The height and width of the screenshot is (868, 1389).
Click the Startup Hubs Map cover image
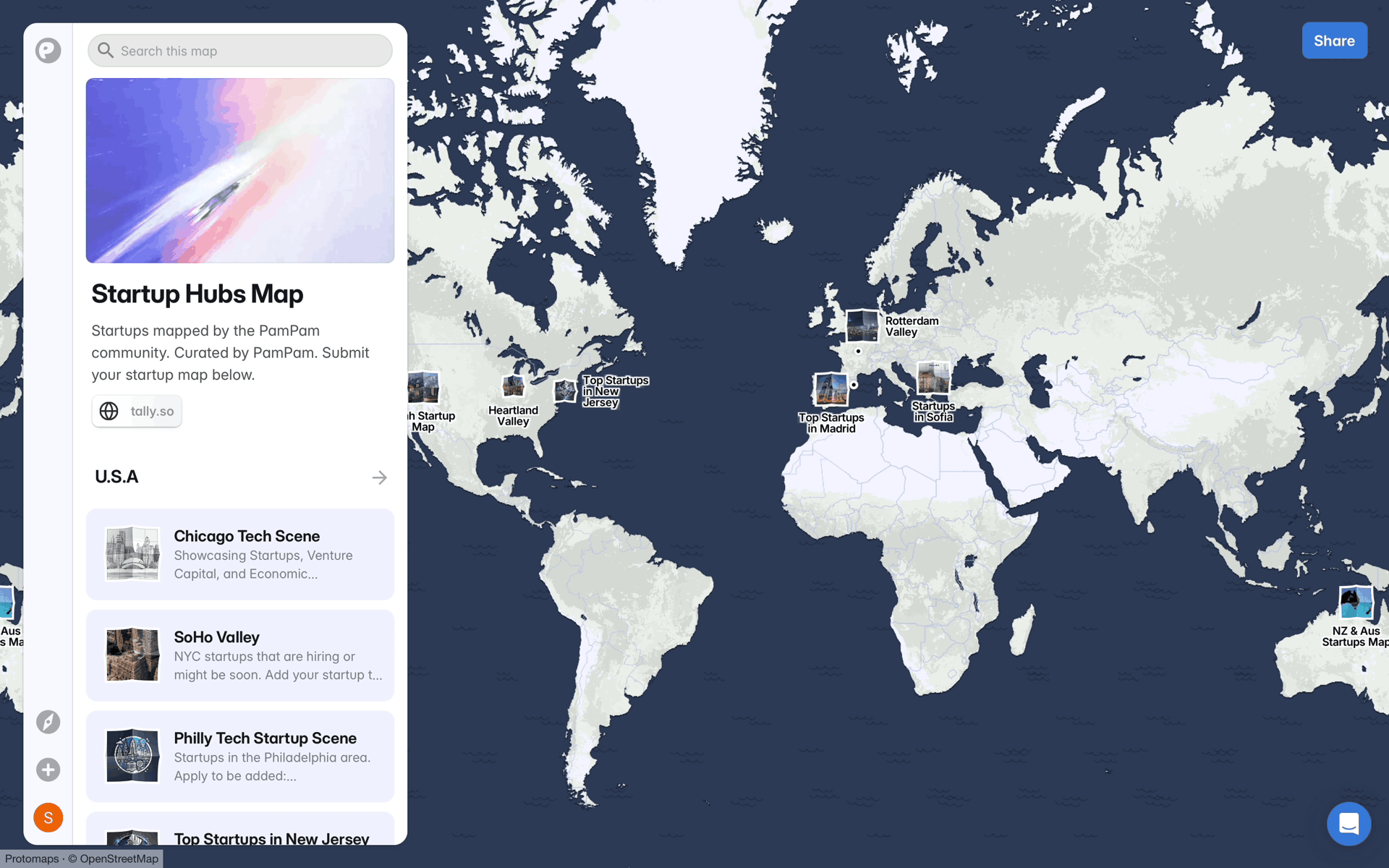pyautogui.click(x=240, y=171)
